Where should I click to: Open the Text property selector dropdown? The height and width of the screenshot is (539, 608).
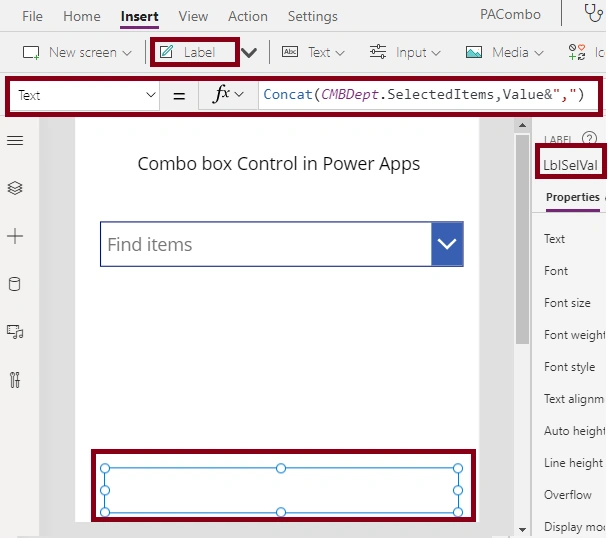[x=84, y=95]
